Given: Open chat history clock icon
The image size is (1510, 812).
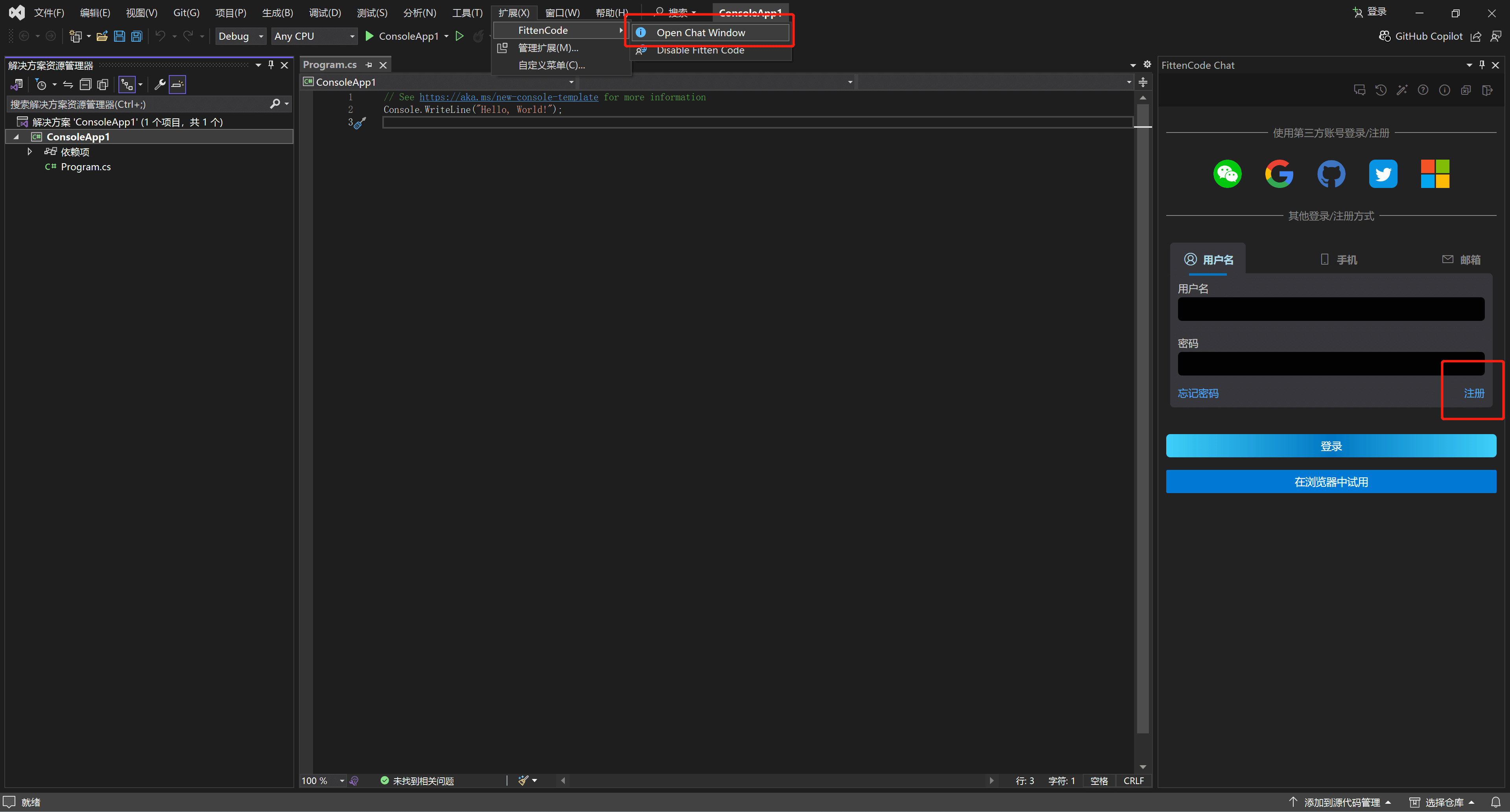Looking at the screenshot, I should tap(1381, 90).
